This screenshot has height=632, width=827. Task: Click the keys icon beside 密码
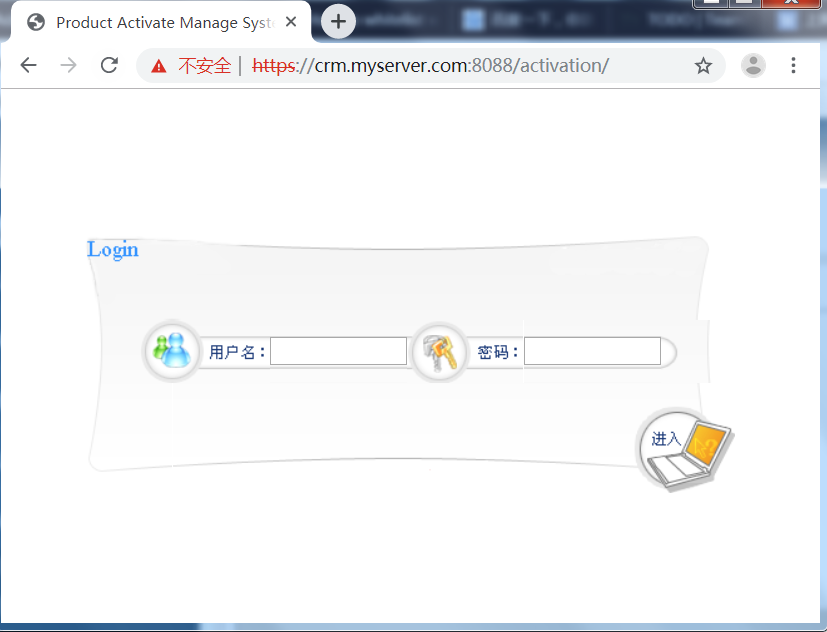pyautogui.click(x=439, y=352)
